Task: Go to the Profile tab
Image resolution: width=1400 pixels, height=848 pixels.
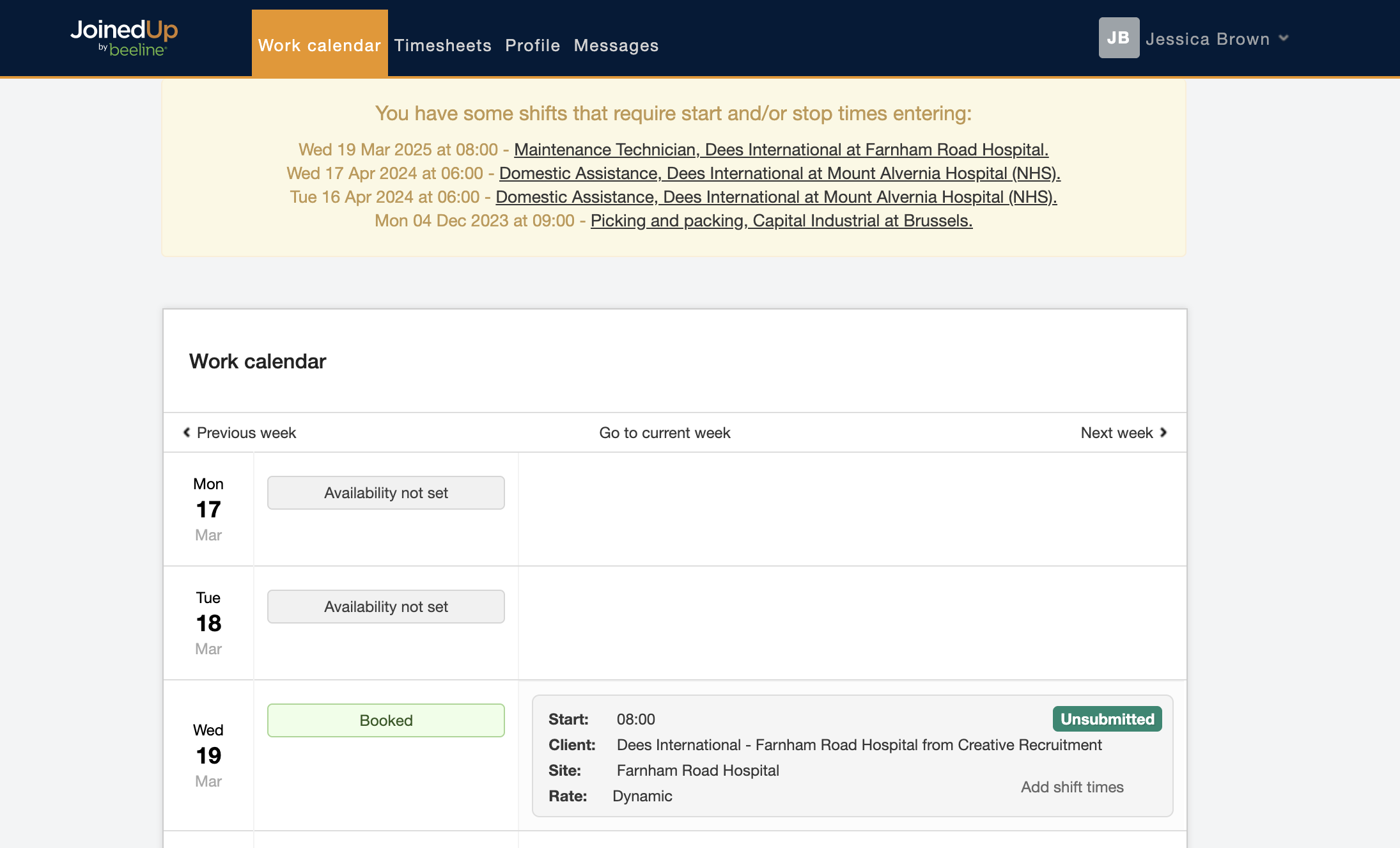Action: point(532,45)
